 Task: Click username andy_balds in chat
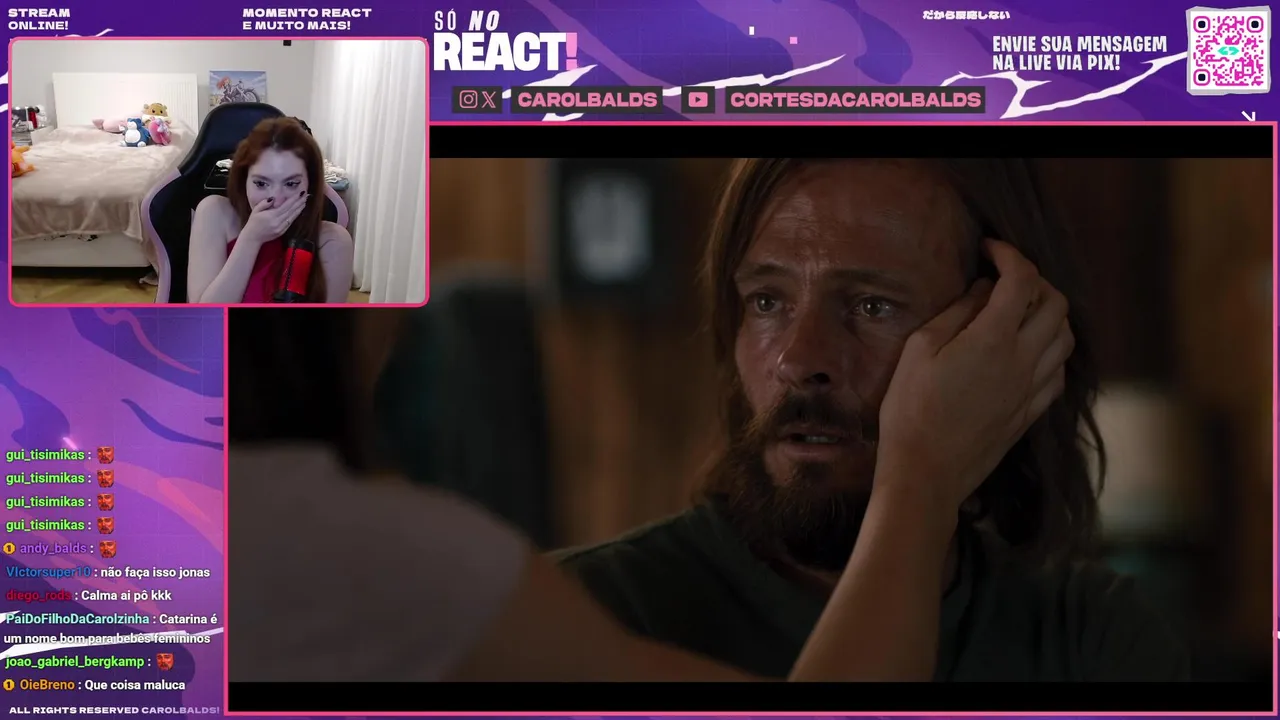[53, 548]
